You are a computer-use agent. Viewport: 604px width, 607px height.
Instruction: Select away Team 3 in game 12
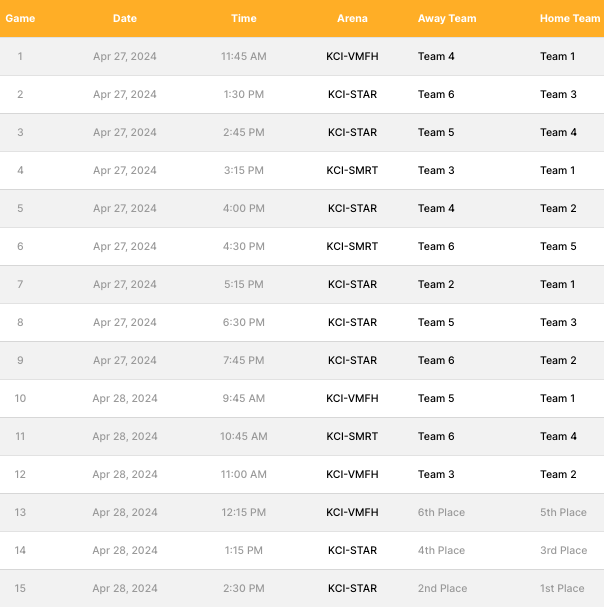(x=436, y=473)
